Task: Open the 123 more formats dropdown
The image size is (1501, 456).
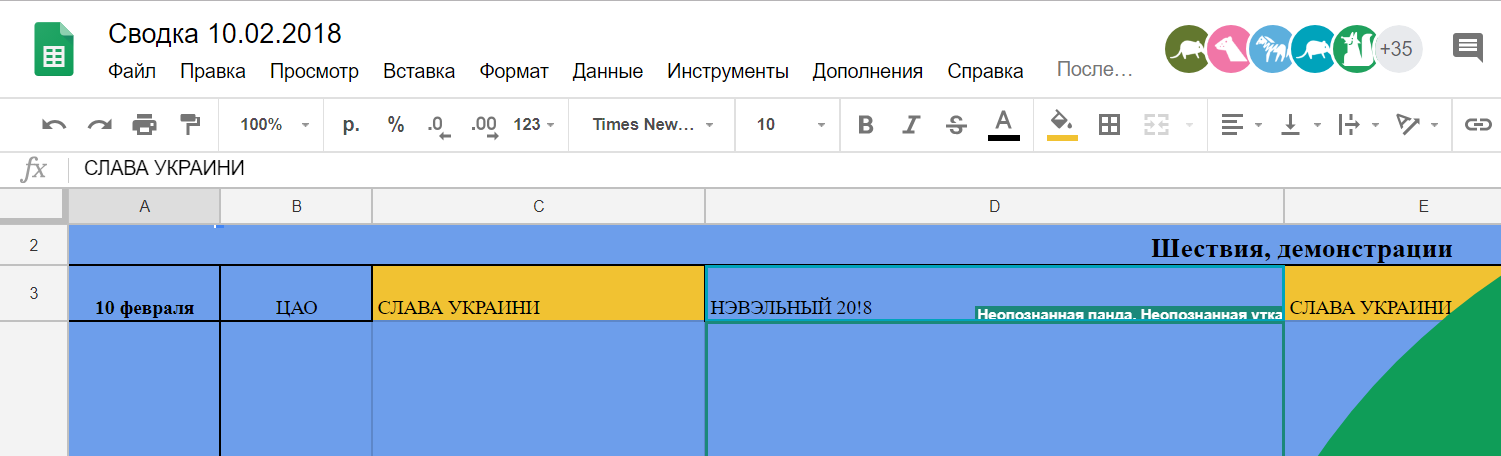Action: pyautogui.click(x=534, y=125)
